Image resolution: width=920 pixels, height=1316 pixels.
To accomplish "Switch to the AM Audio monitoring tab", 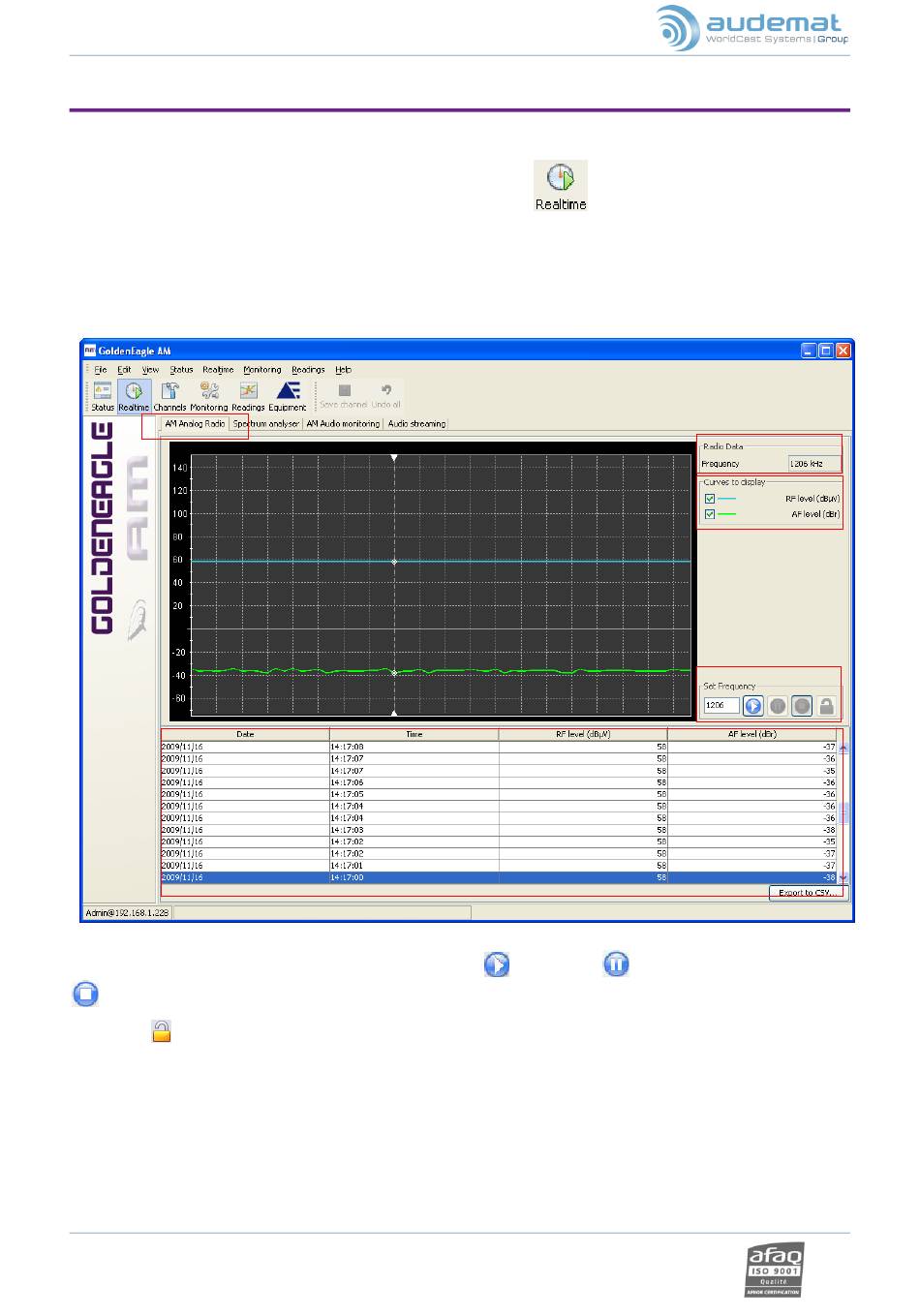I will (x=343, y=424).
